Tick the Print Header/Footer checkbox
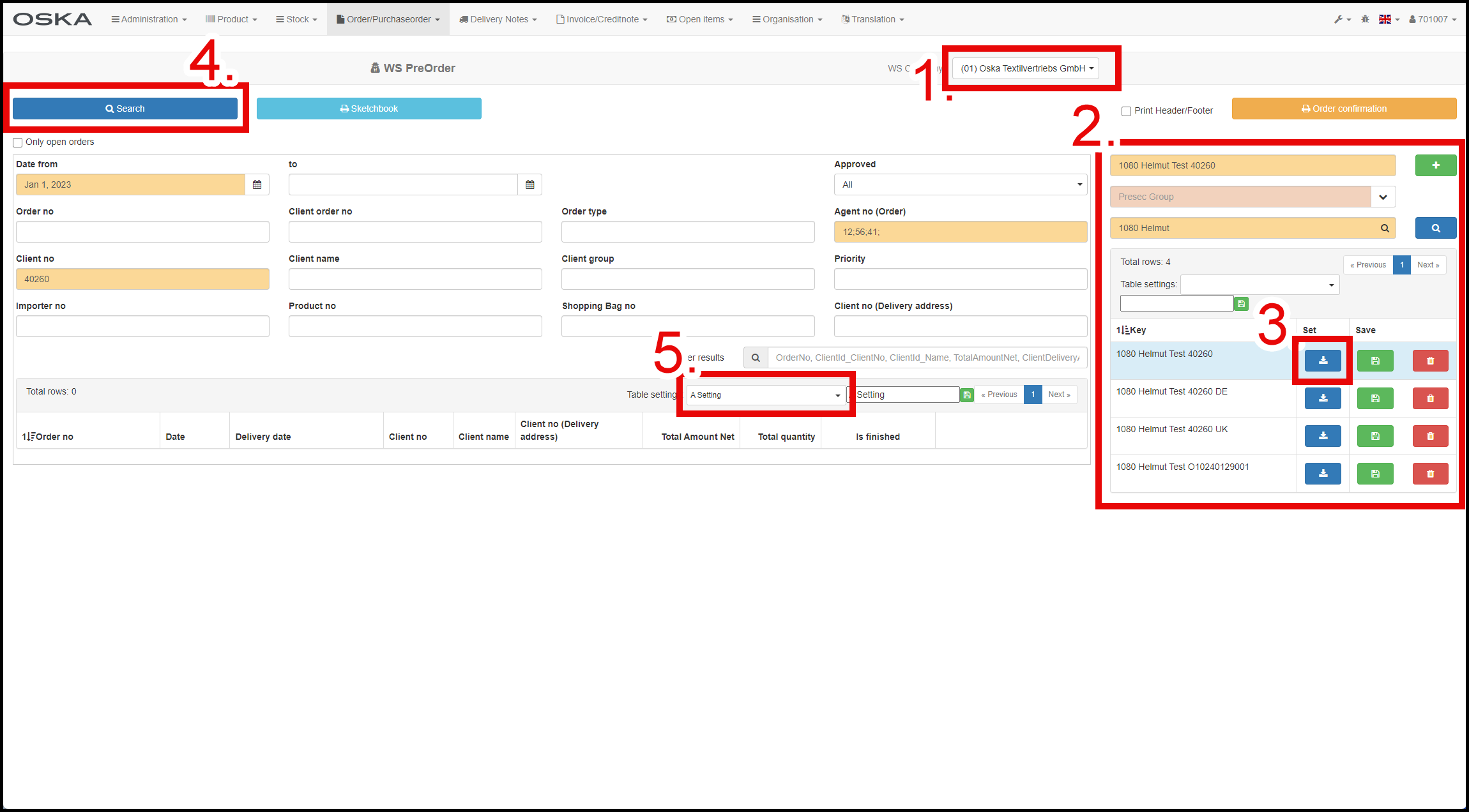This screenshot has width=1469, height=812. pyautogui.click(x=1126, y=111)
